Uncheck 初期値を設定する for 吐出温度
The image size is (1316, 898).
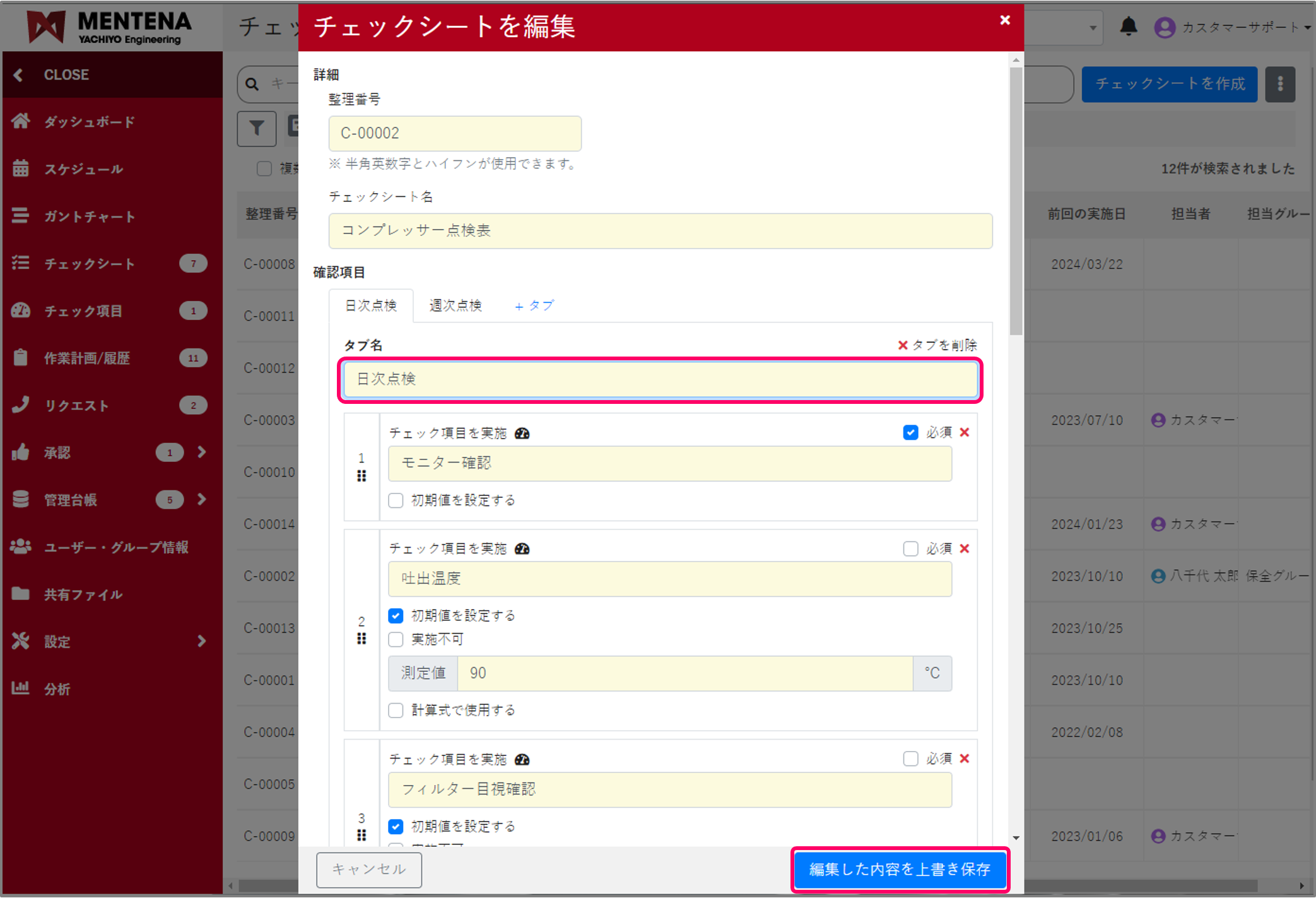tap(396, 615)
